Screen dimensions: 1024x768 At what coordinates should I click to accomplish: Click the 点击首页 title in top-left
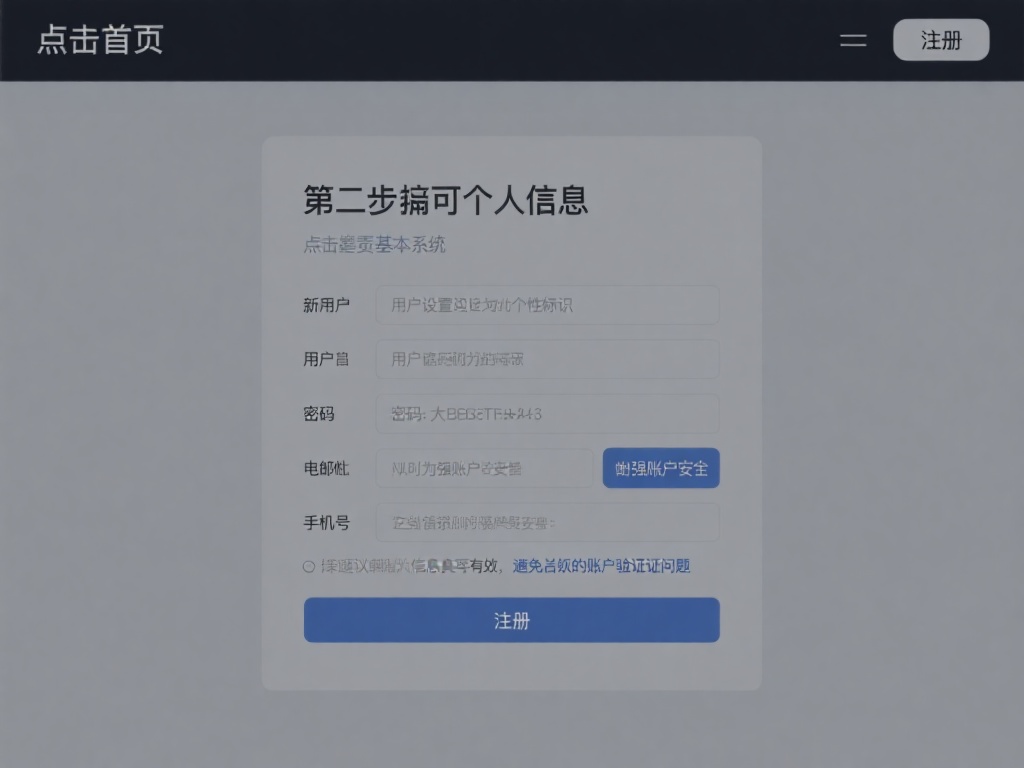pyautogui.click(x=100, y=40)
